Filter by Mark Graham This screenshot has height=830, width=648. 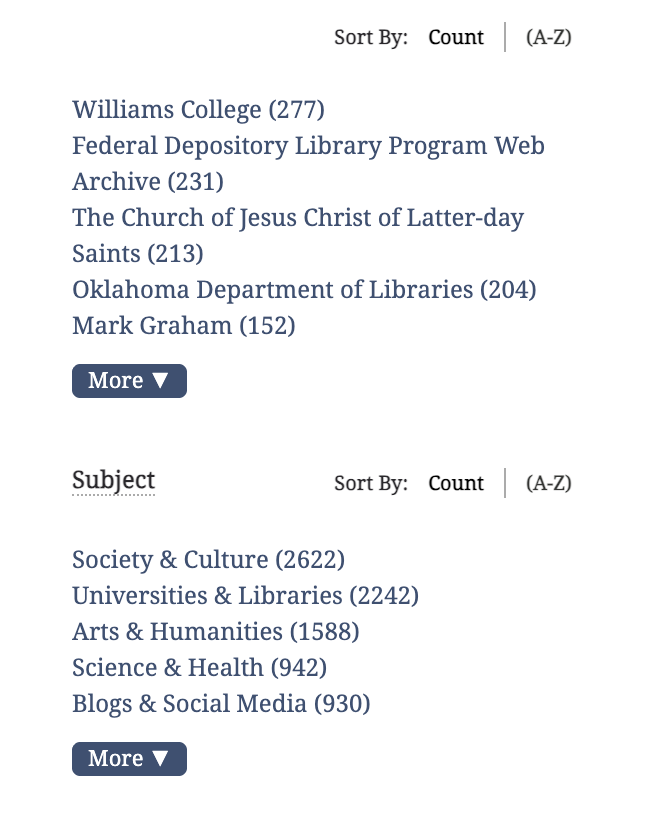tap(184, 326)
